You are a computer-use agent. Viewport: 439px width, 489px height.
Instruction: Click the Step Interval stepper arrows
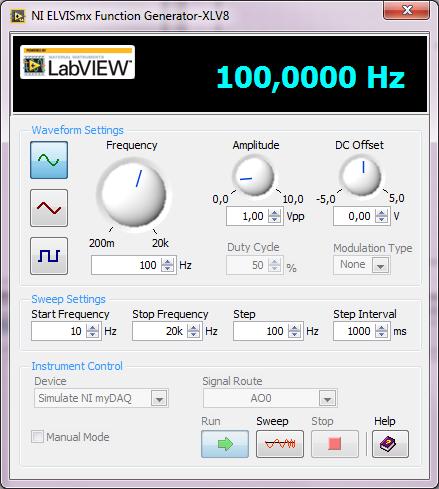(x=382, y=331)
